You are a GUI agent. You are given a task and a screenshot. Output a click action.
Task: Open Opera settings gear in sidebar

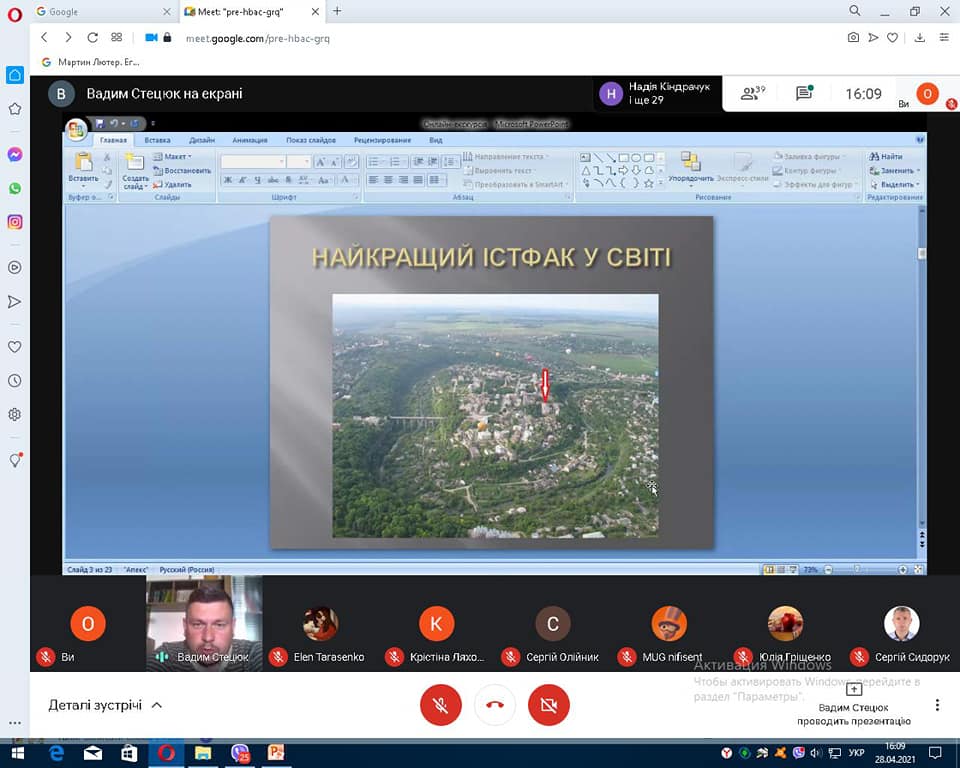[15, 414]
